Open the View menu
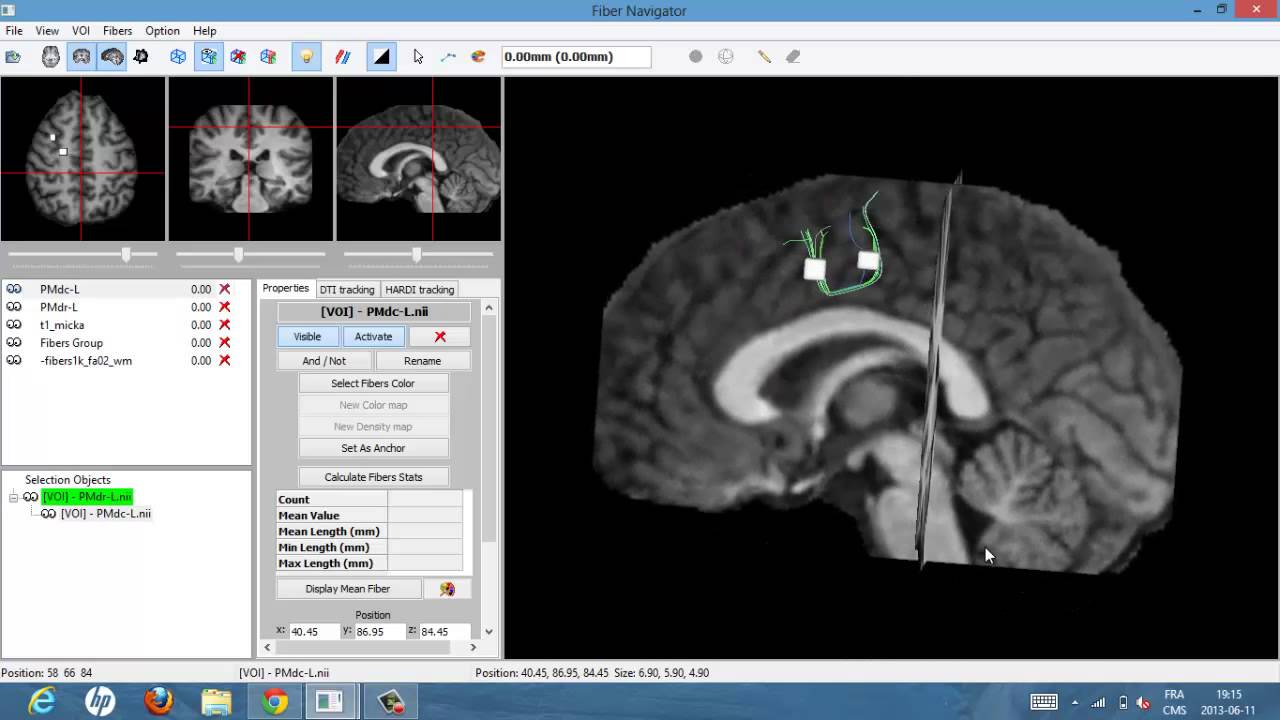 [47, 31]
